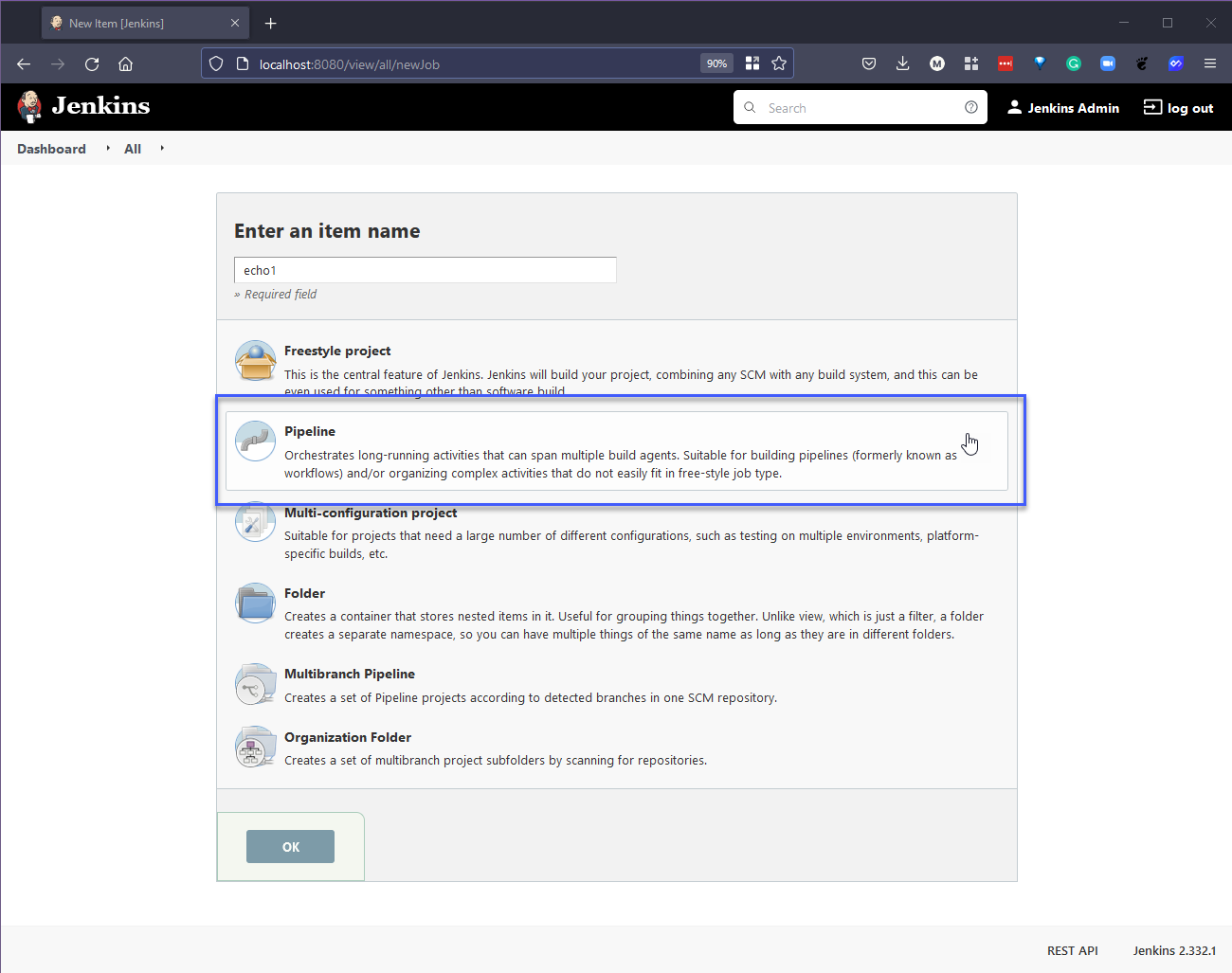Viewport: 1232px width, 973px height.
Task: Open the Firefox hamburger application menu
Action: [1209, 63]
